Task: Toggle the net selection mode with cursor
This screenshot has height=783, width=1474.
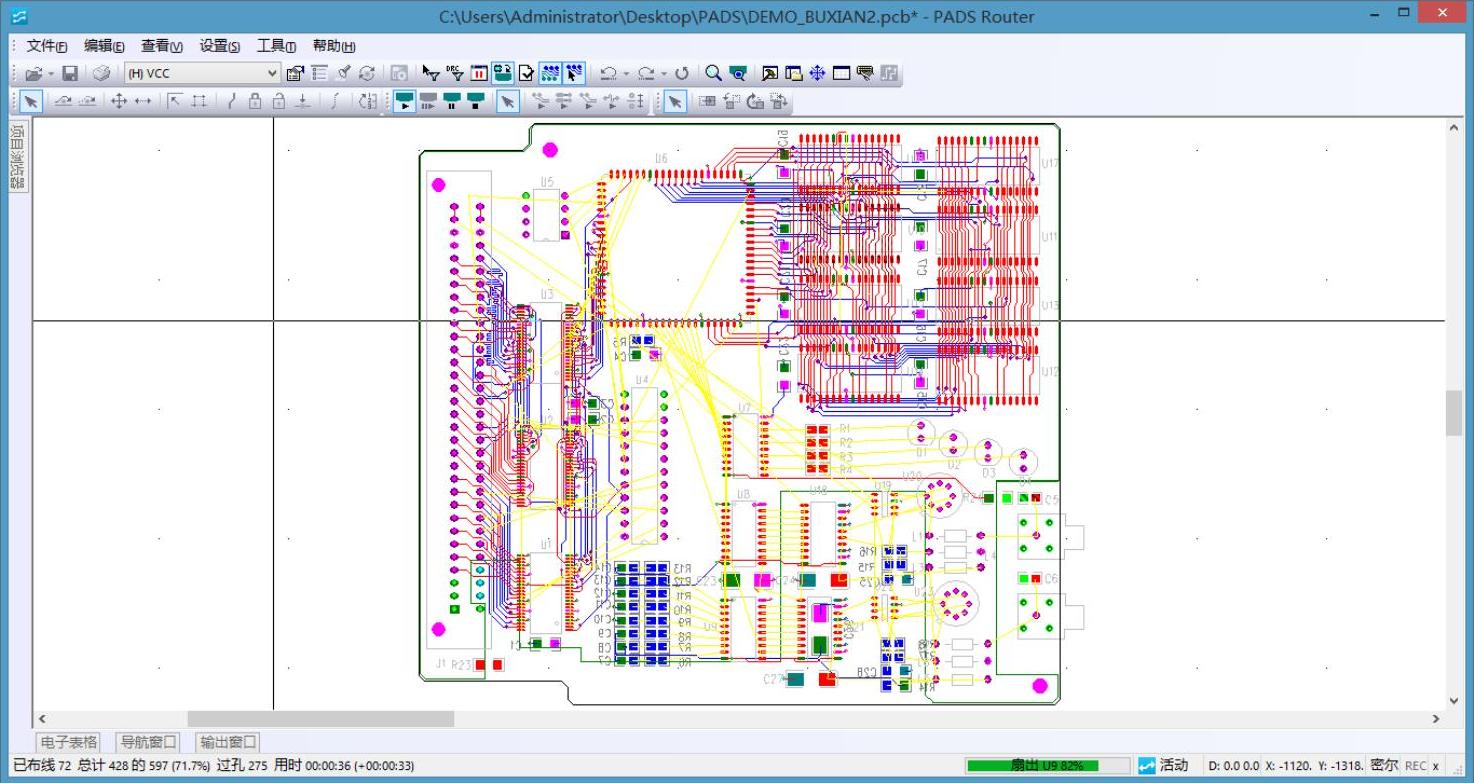Action: point(573,73)
